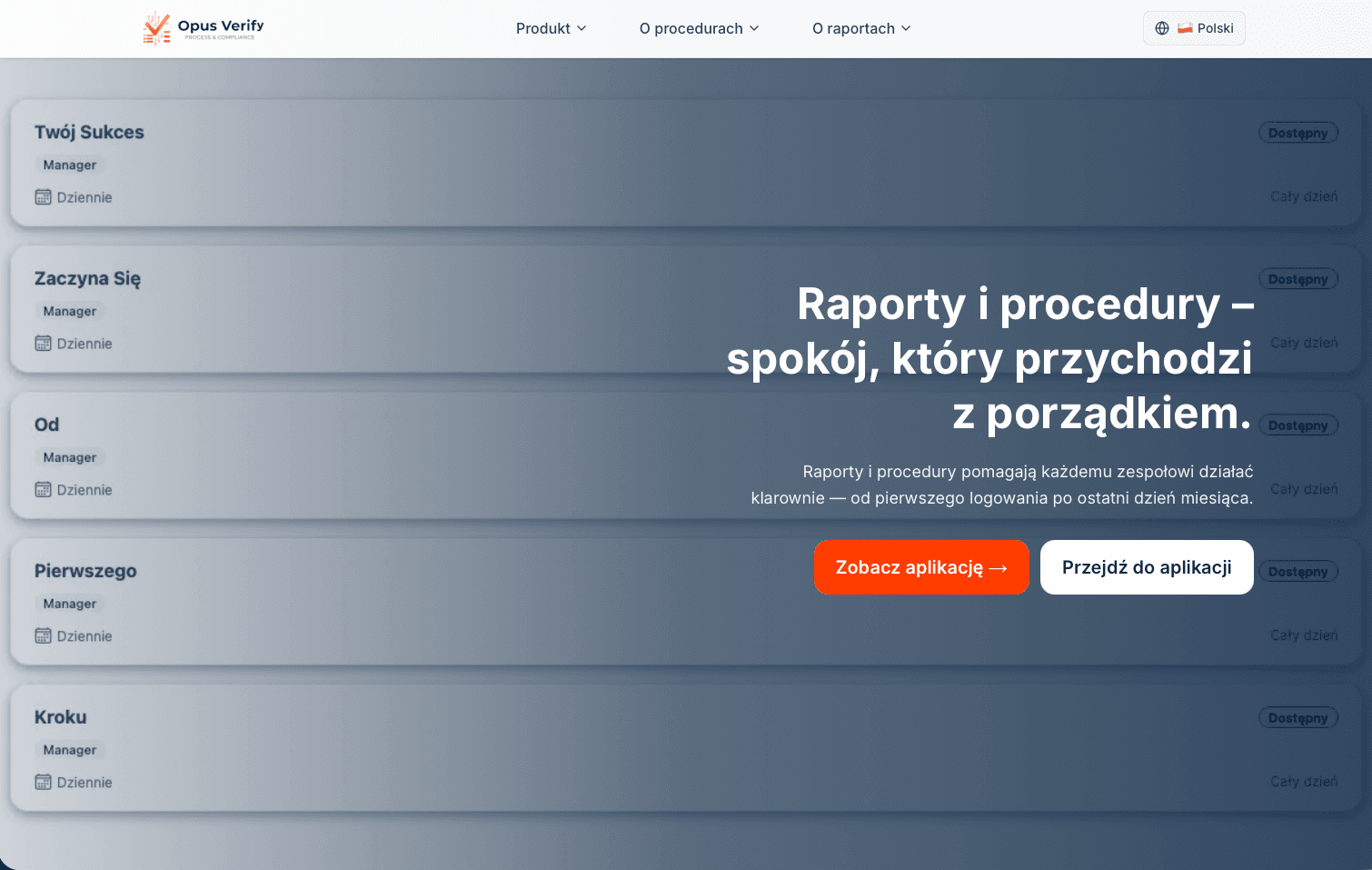1372x870 pixels.
Task: Click Dziennie label in Twój Sukces card
Action: pos(85,197)
